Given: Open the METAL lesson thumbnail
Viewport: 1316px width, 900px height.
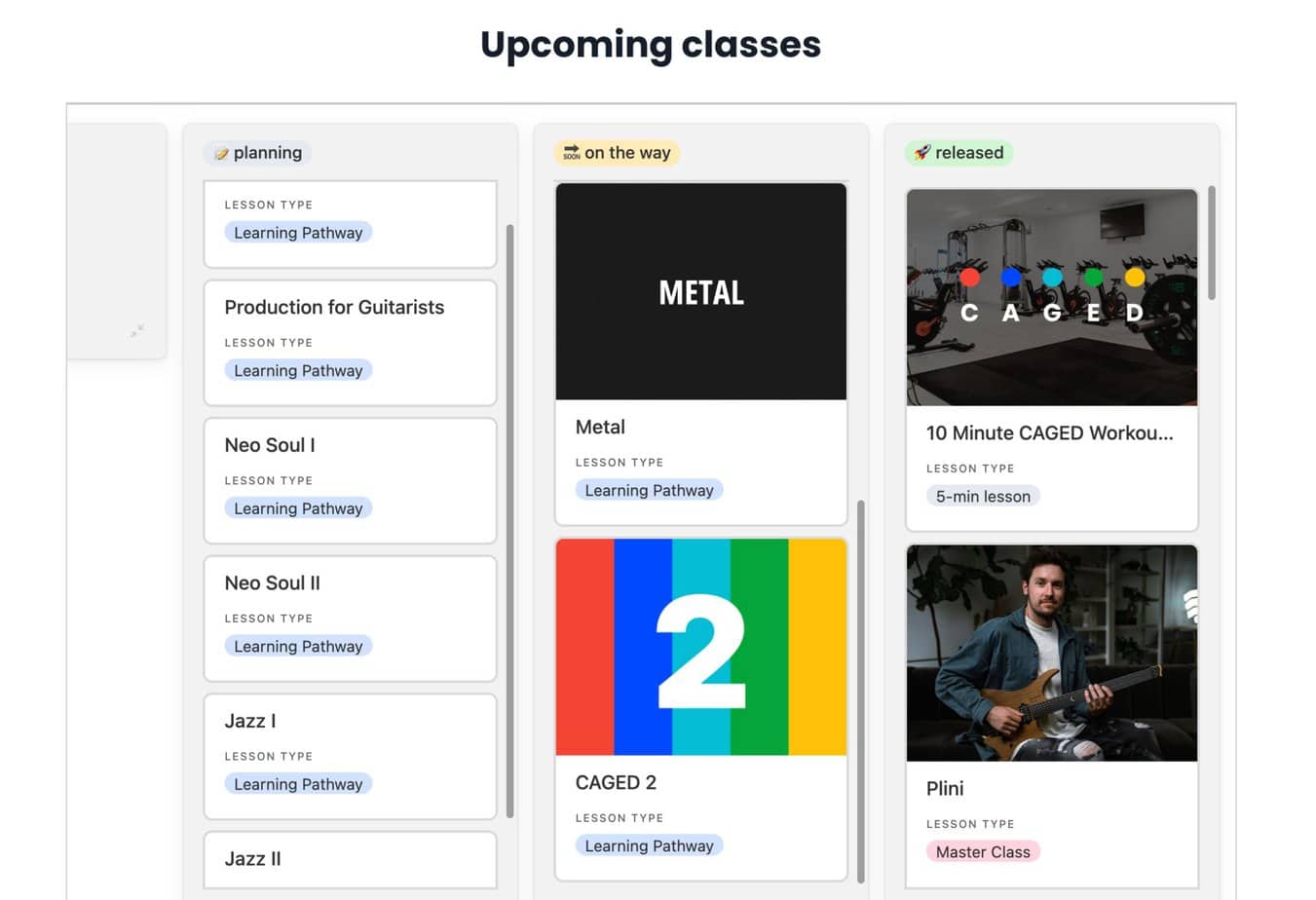Looking at the screenshot, I should (700, 291).
